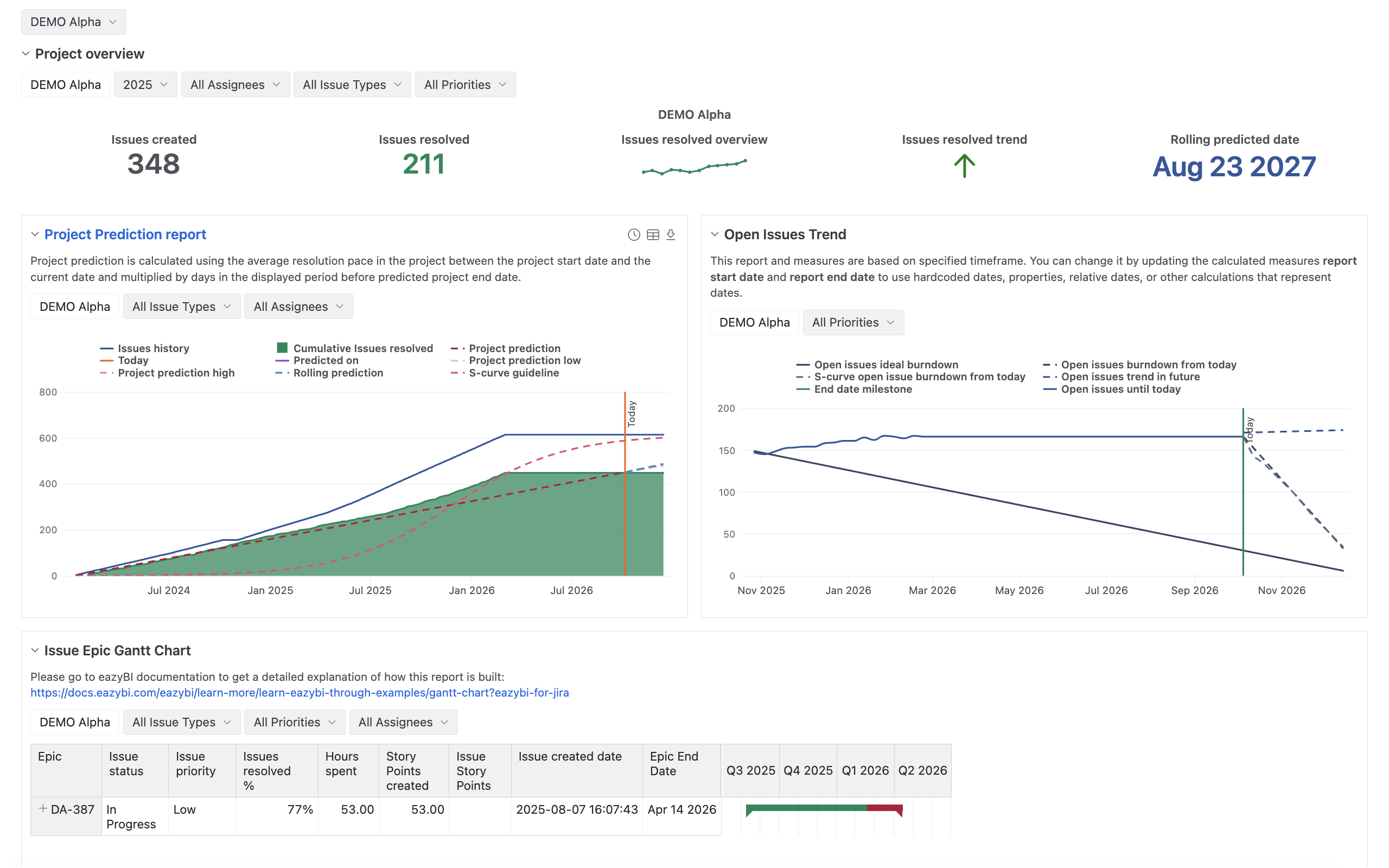The width and height of the screenshot is (1389, 868).
Task: Click the Project Prediction report title link
Action: pyautogui.click(x=125, y=234)
